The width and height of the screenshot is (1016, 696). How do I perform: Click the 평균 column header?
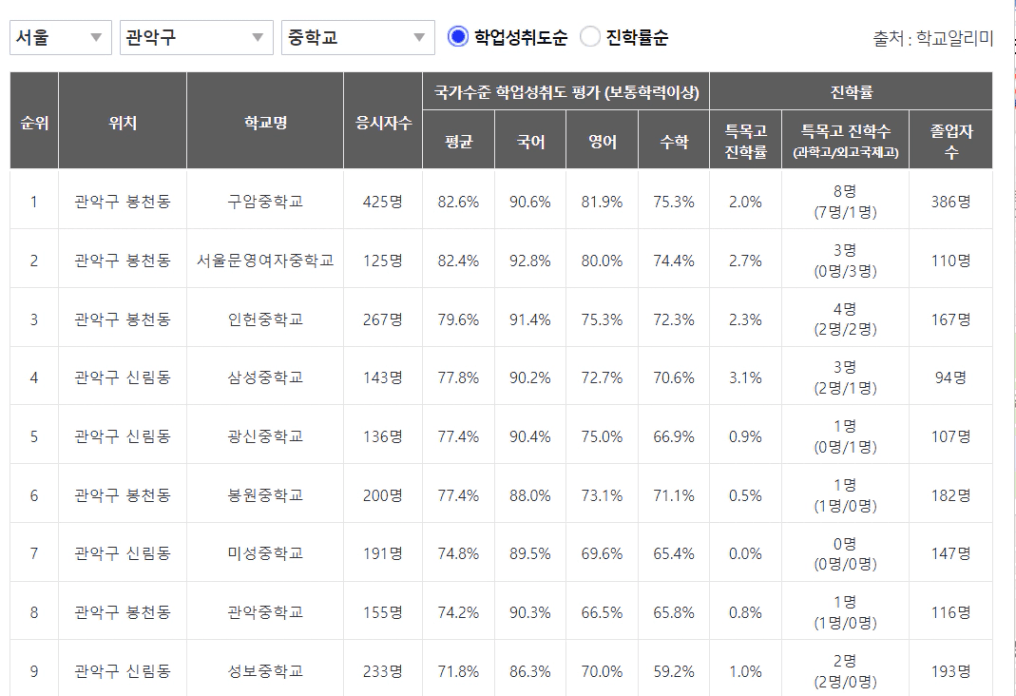(459, 140)
